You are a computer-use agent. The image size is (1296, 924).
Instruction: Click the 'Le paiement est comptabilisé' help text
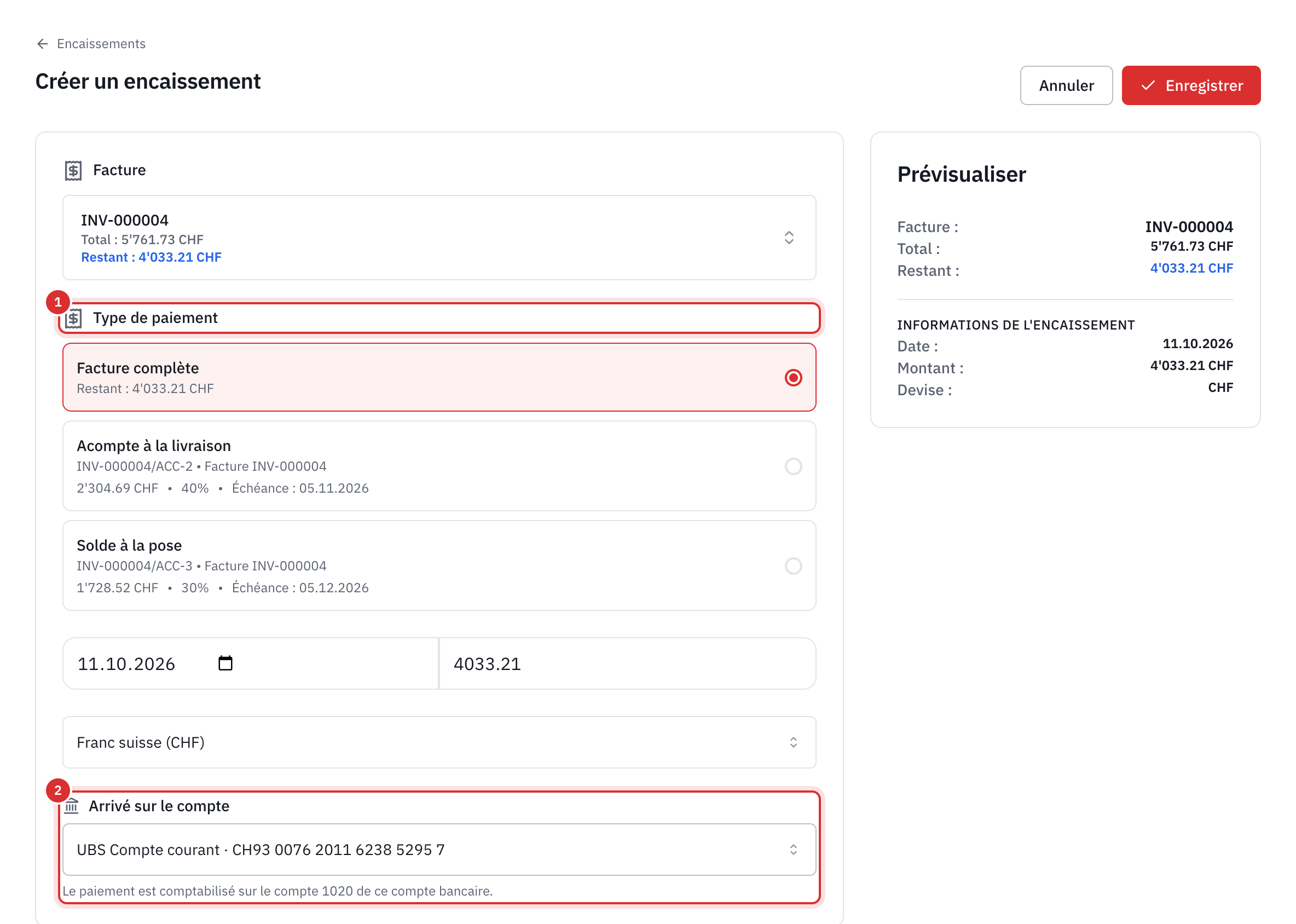coord(277,891)
